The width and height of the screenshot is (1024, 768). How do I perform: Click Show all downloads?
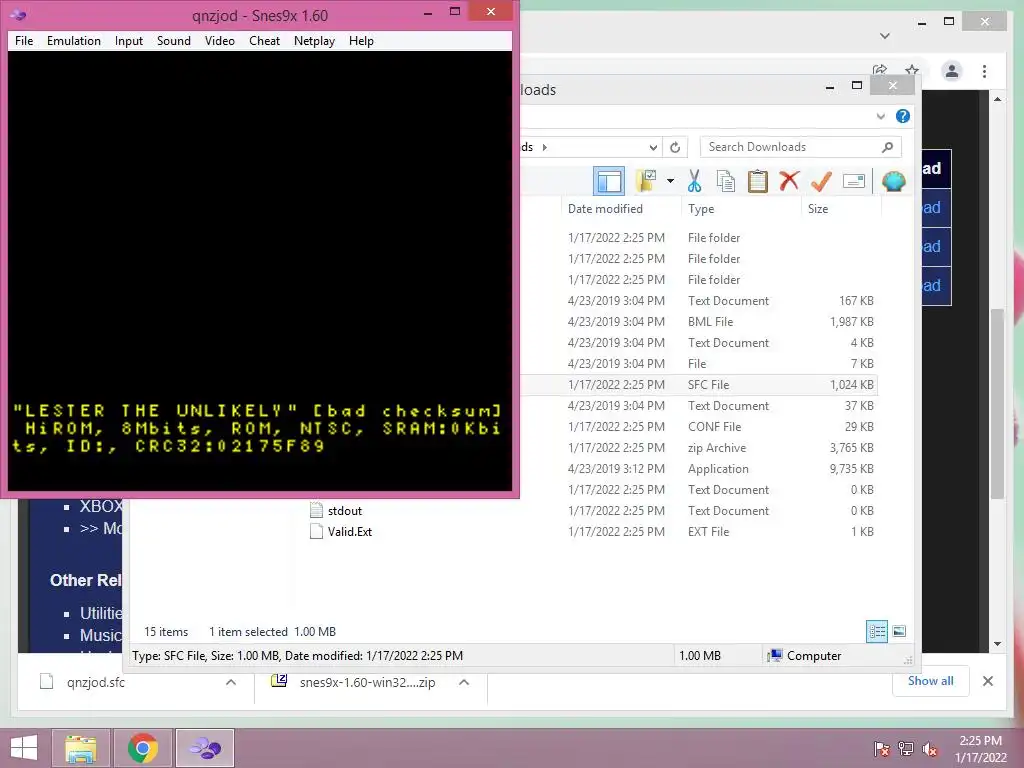pos(931,681)
